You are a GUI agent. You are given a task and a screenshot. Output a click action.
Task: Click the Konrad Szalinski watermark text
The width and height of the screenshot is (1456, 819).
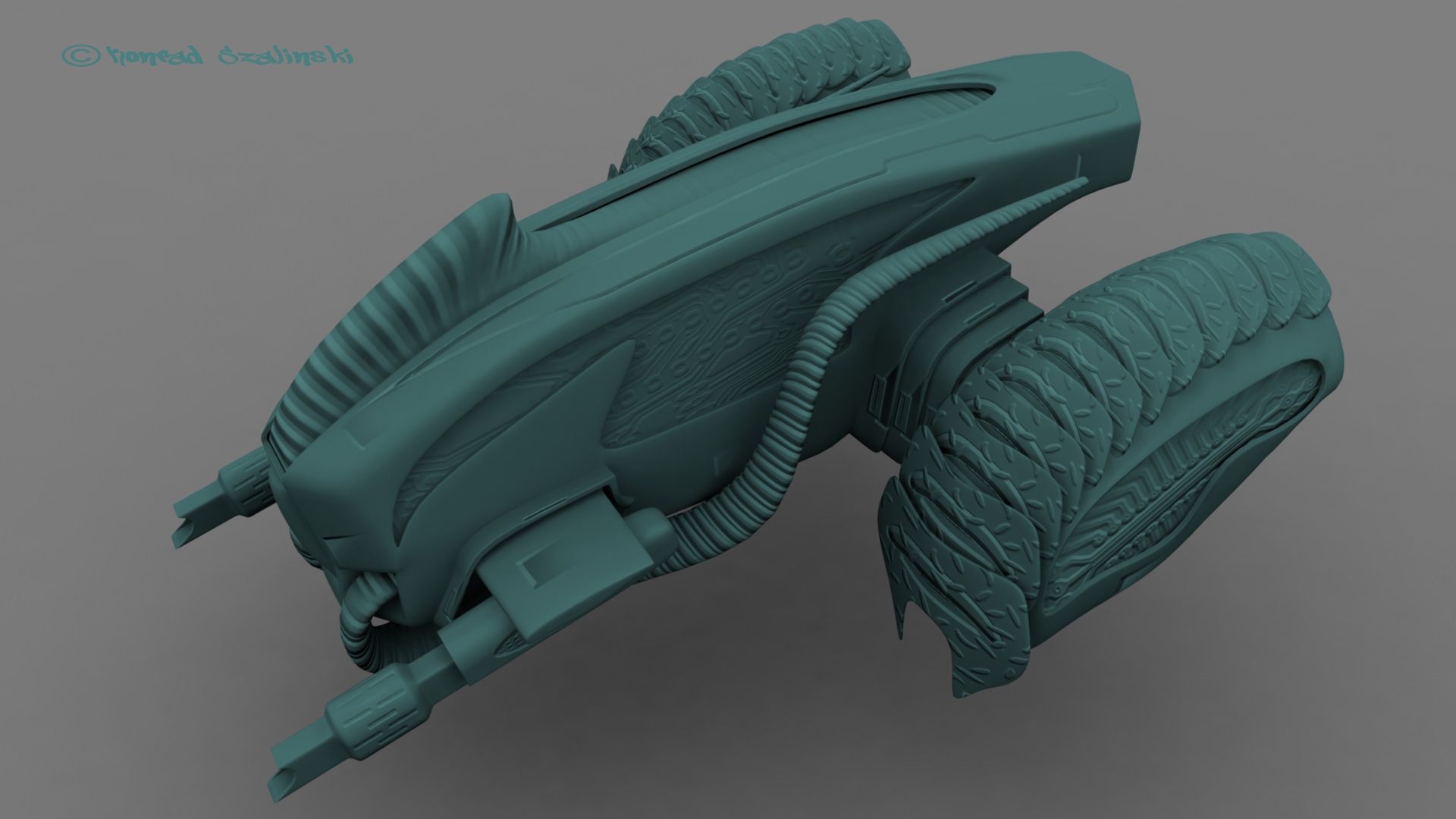click(231, 56)
